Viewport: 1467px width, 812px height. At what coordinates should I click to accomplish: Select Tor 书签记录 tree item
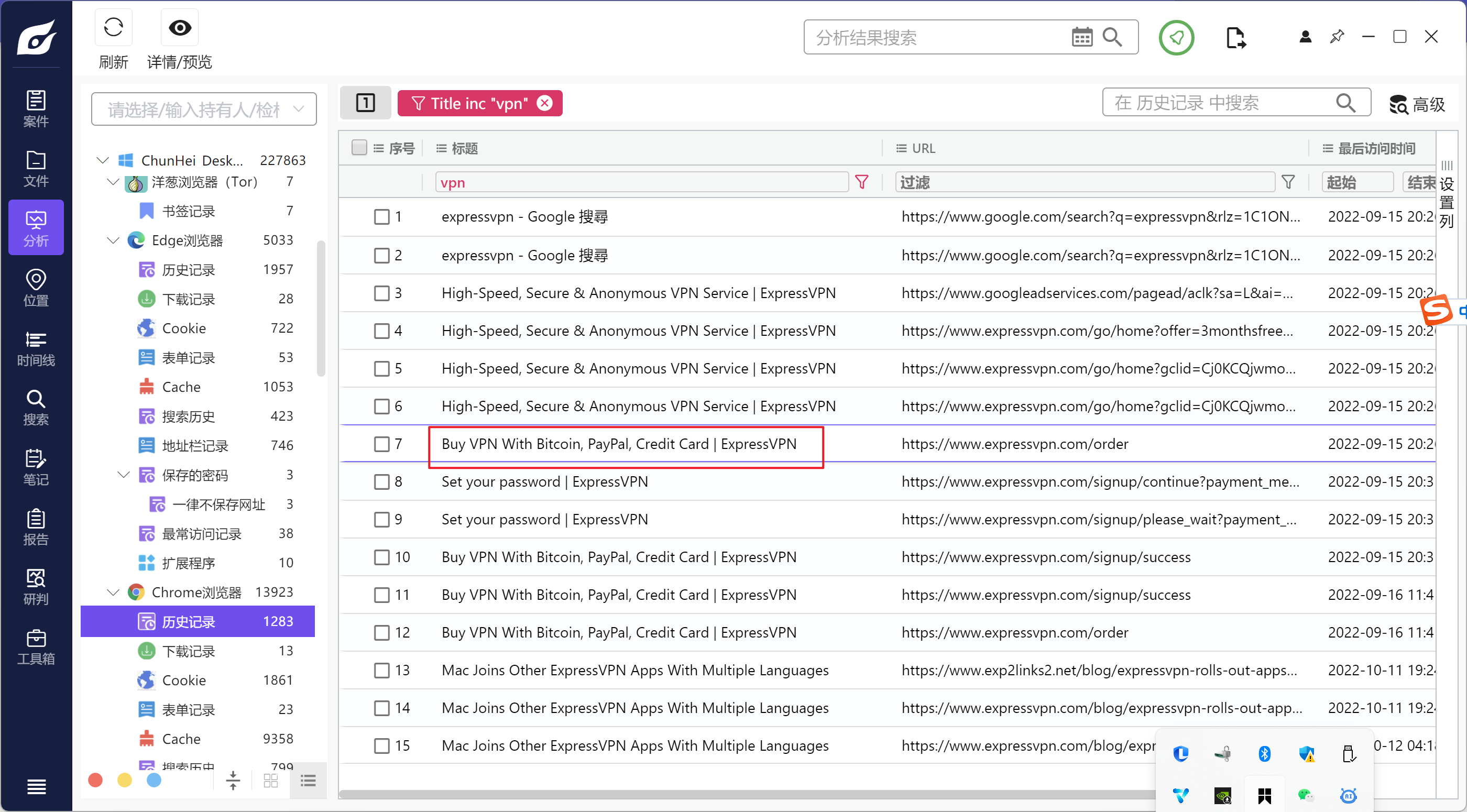pyautogui.click(x=198, y=211)
